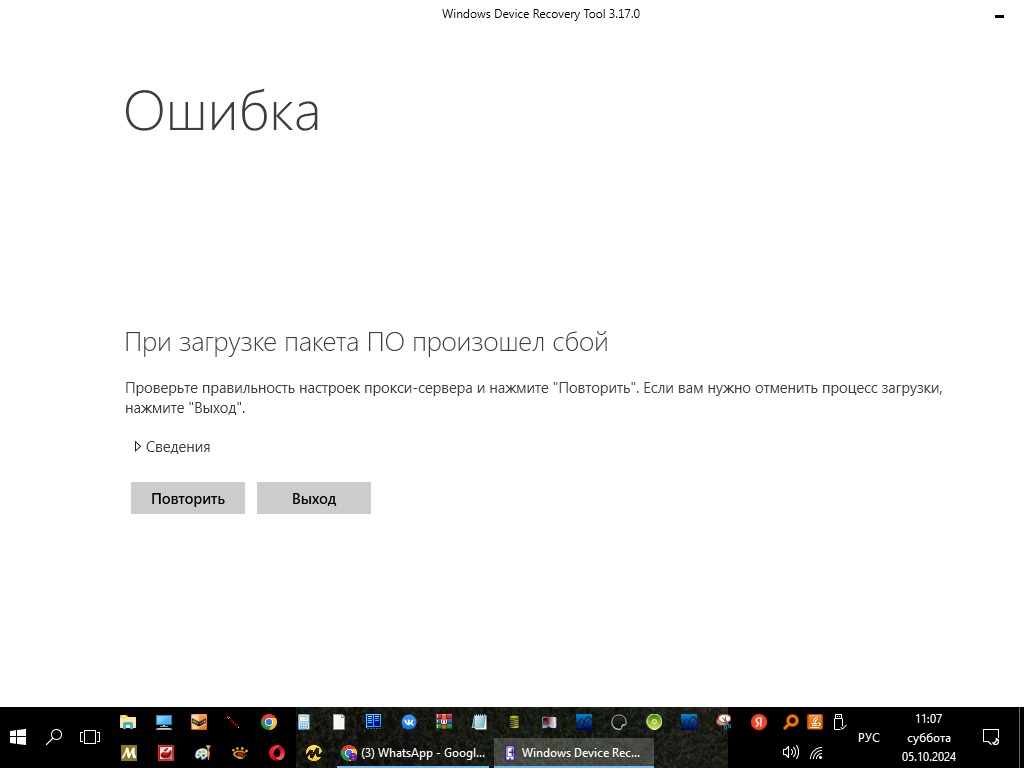
Task: Open the blue dual-panel file manager icon
Action: click(x=374, y=721)
